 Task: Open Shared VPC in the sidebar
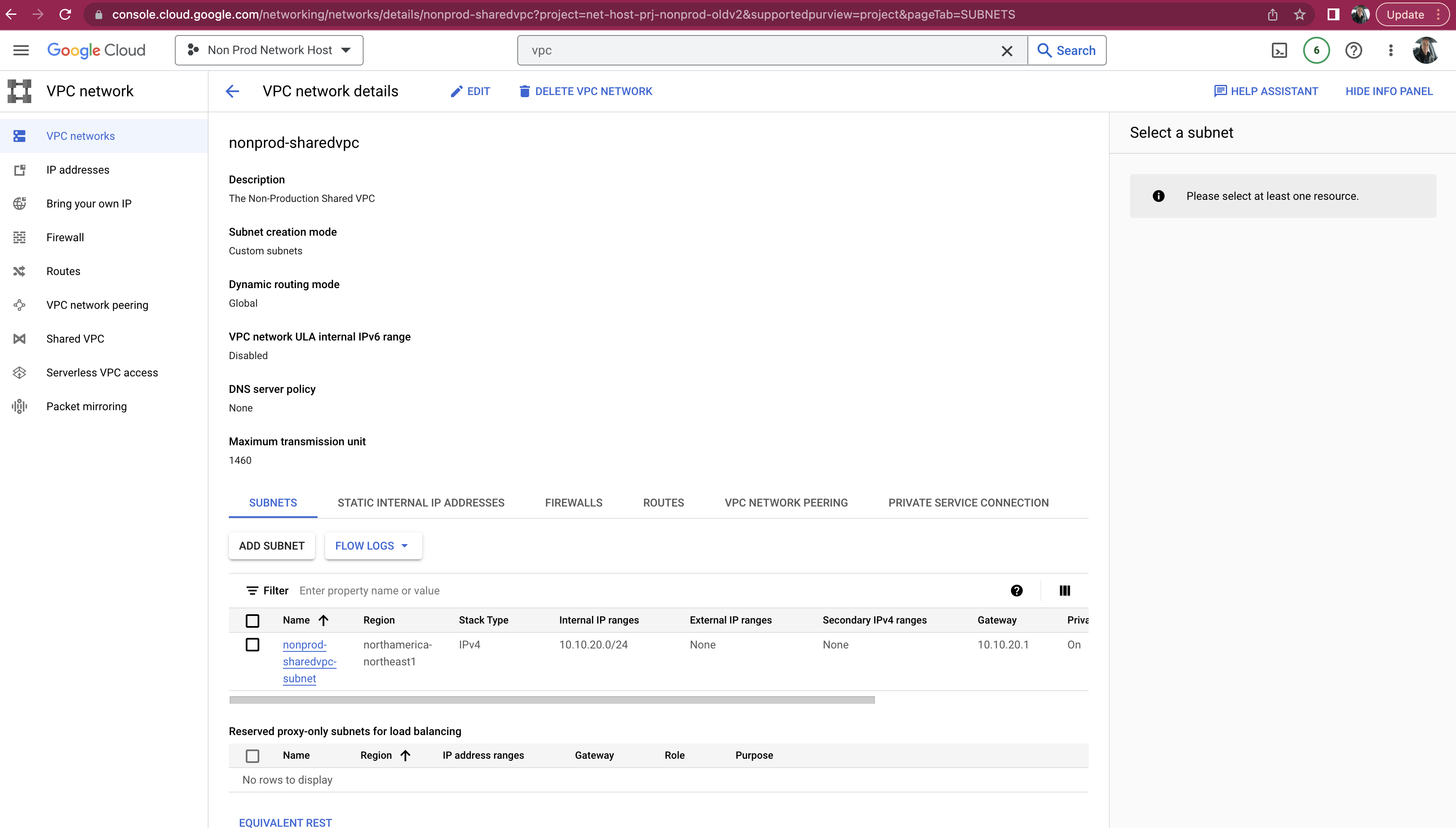(x=75, y=338)
